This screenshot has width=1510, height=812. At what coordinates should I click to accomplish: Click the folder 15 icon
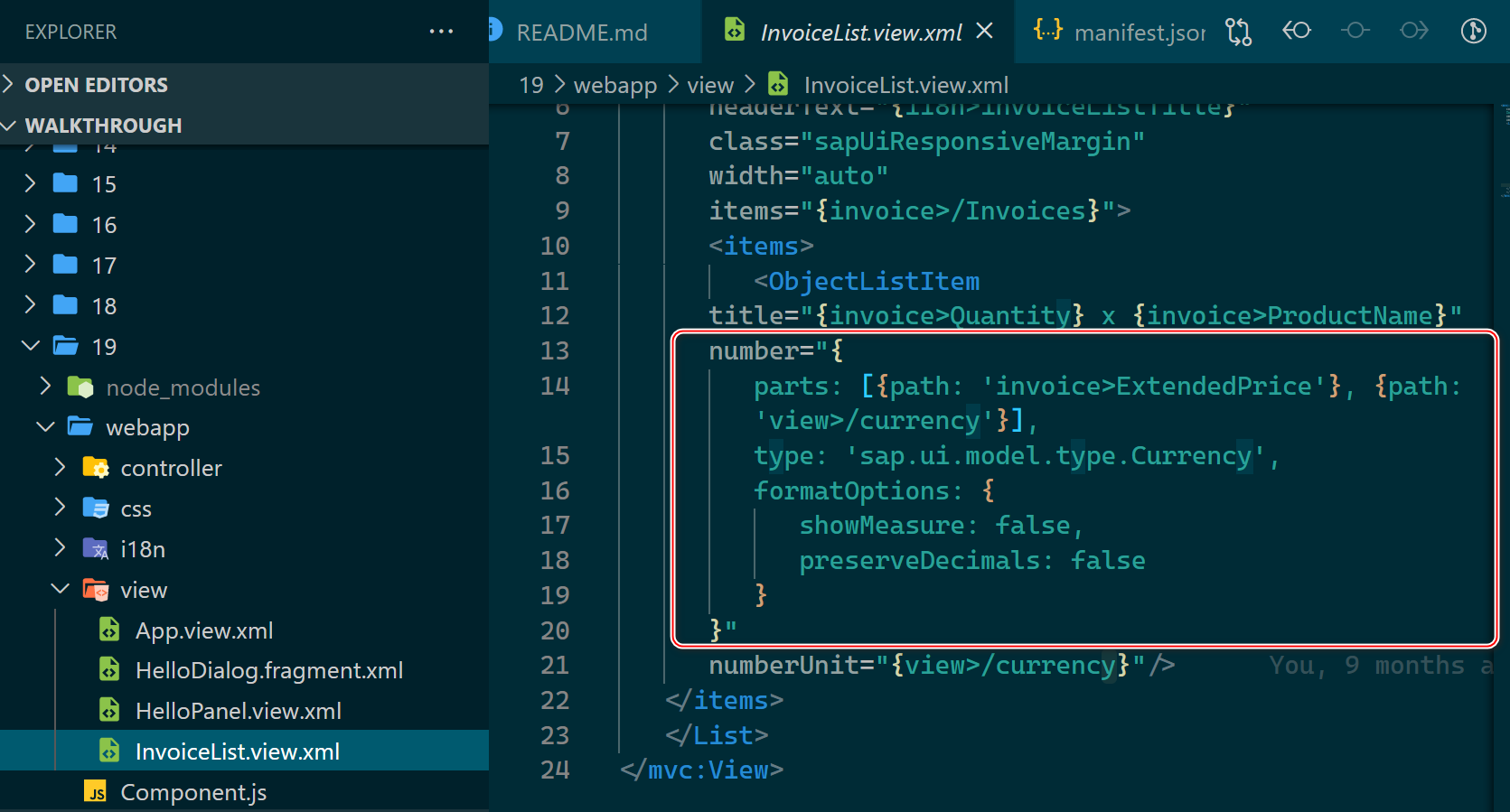coord(65,183)
